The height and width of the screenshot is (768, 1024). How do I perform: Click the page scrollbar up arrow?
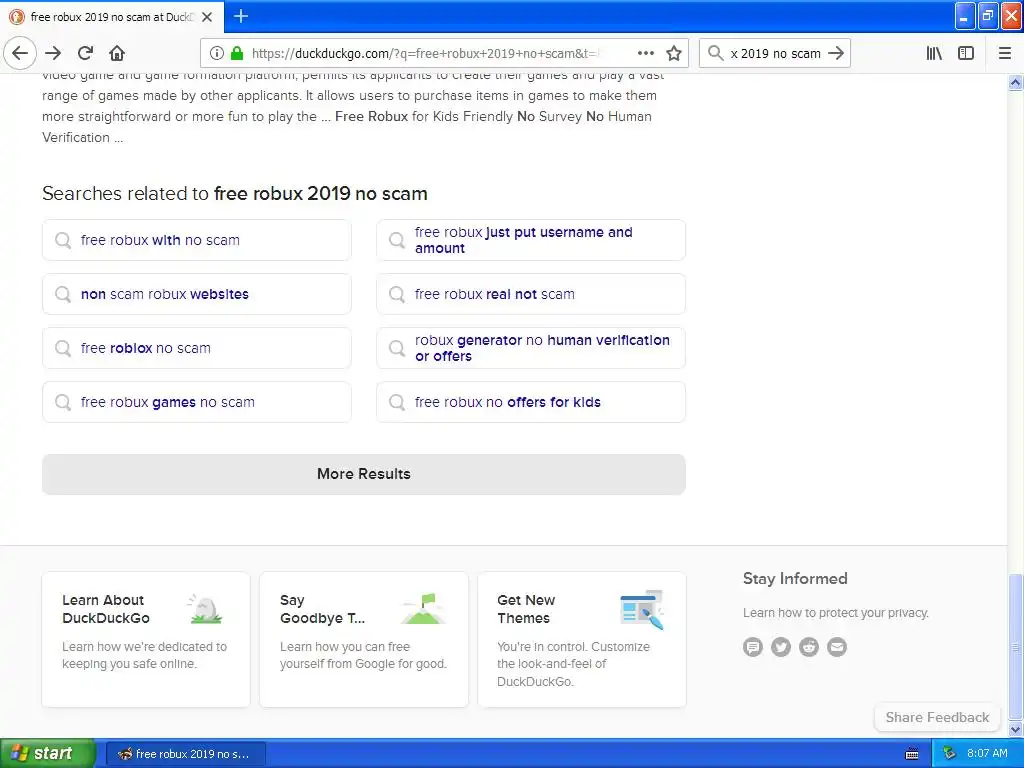[x=1016, y=82]
